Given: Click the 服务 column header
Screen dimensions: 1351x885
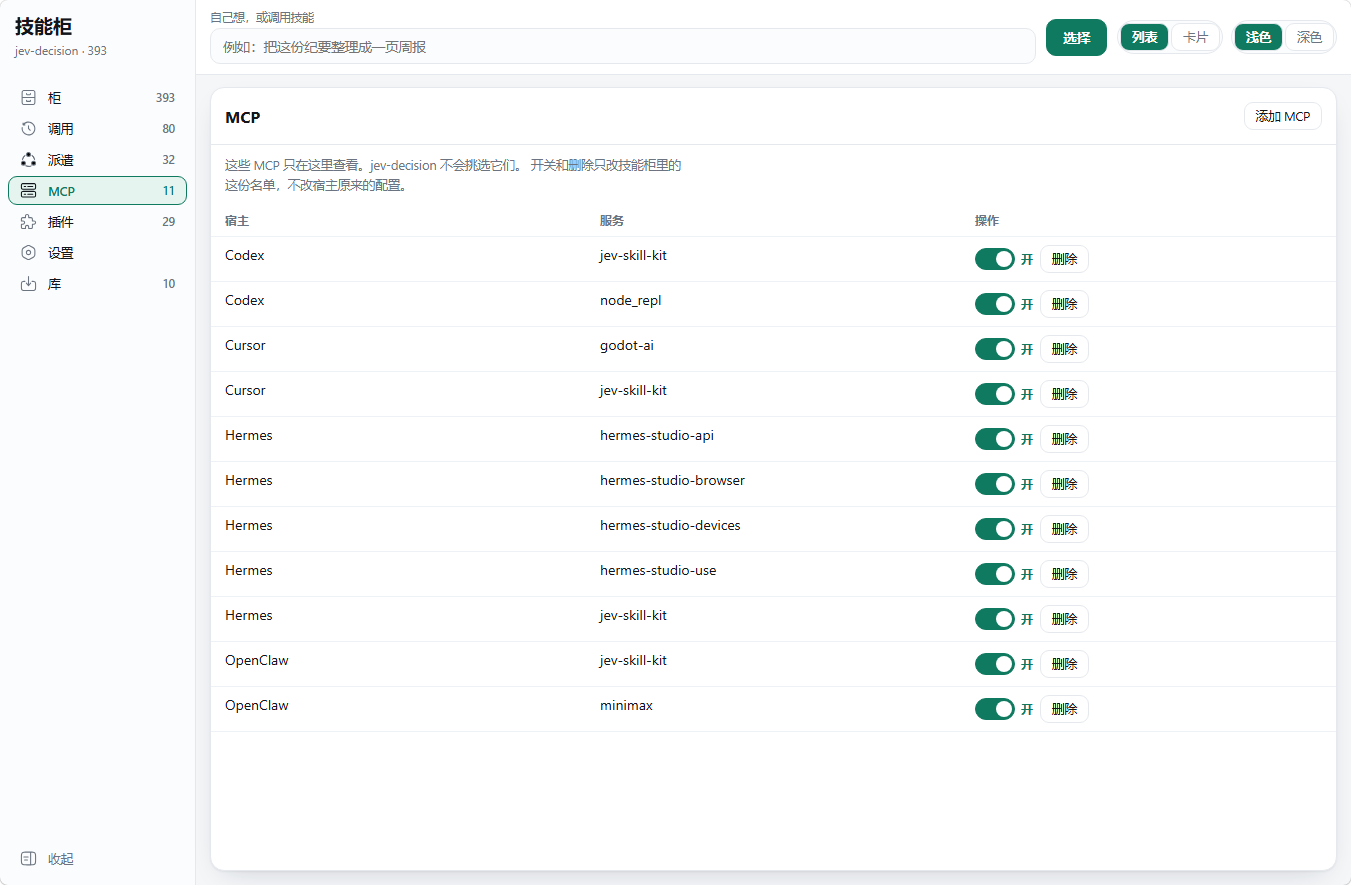Looking at the screenshot, I should (x=612, y=220).
